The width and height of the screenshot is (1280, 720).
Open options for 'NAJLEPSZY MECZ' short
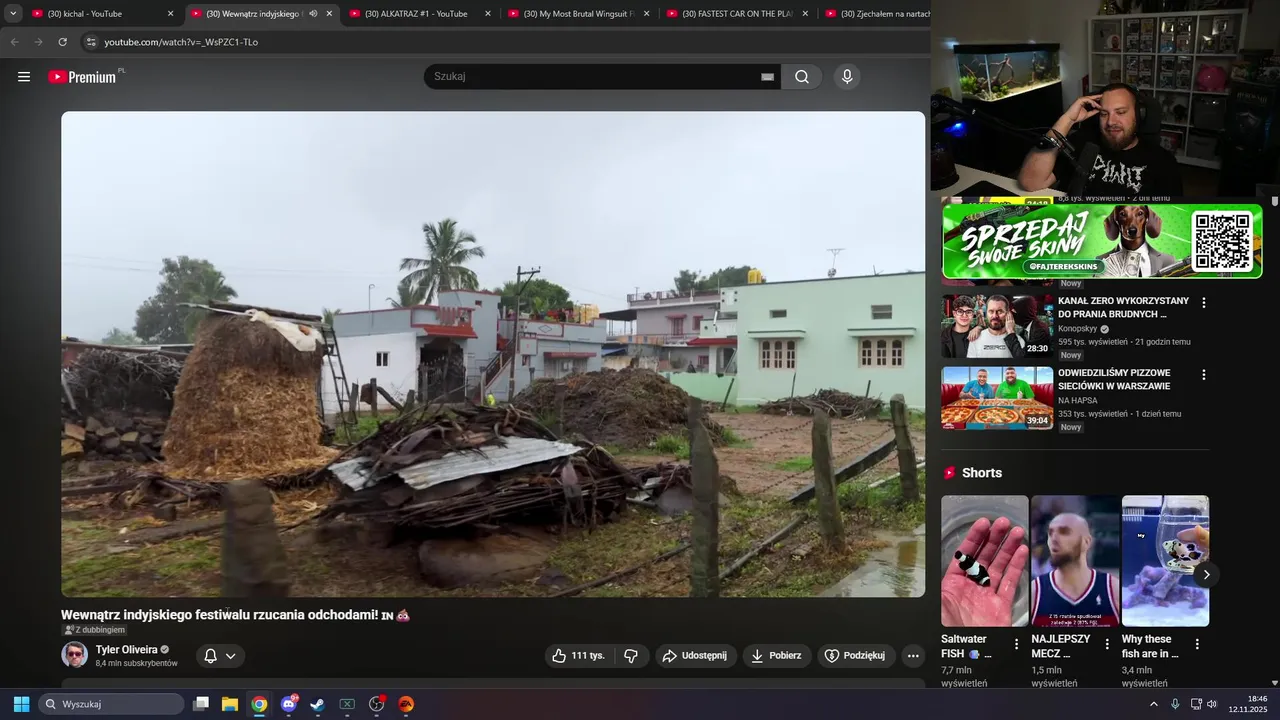coord(1106,644)
